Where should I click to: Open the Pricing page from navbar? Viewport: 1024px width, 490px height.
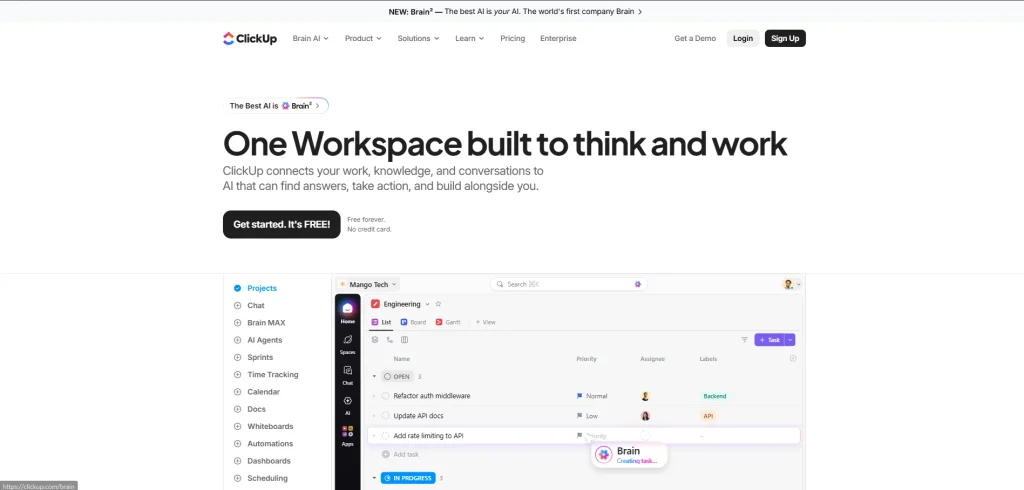(513, 39)
